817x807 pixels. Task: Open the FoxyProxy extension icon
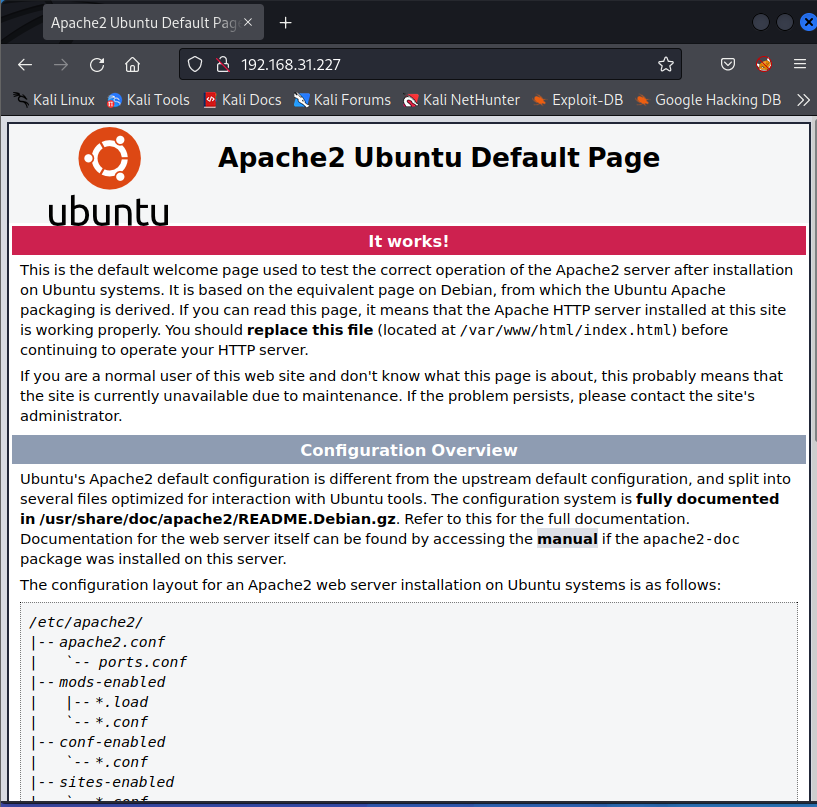(x=764, y=65)
